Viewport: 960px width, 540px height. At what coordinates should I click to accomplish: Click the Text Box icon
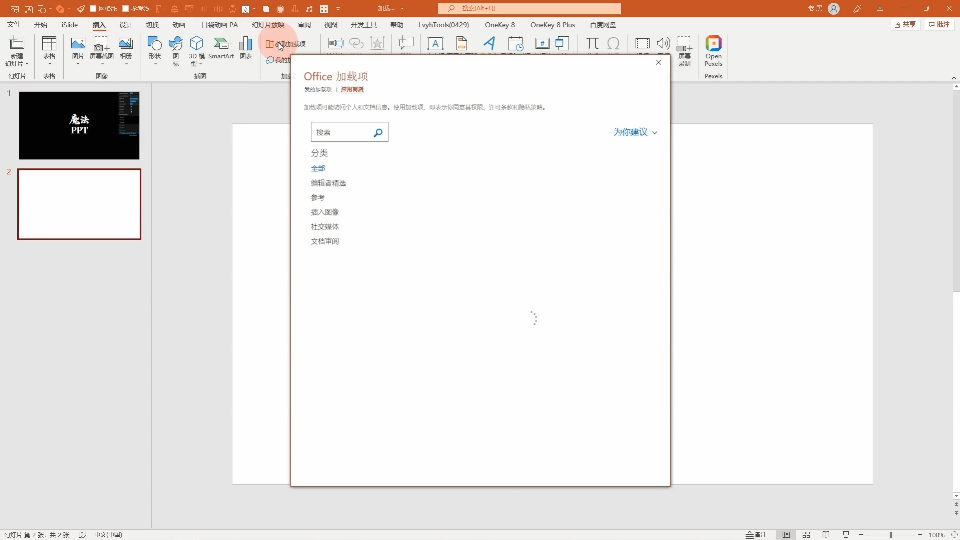coord(435,43)
